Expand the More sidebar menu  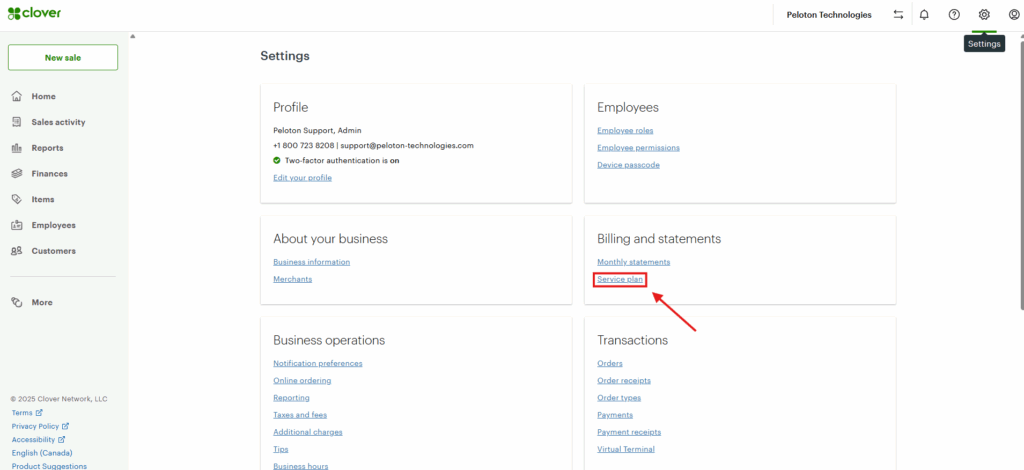[42, 302]
